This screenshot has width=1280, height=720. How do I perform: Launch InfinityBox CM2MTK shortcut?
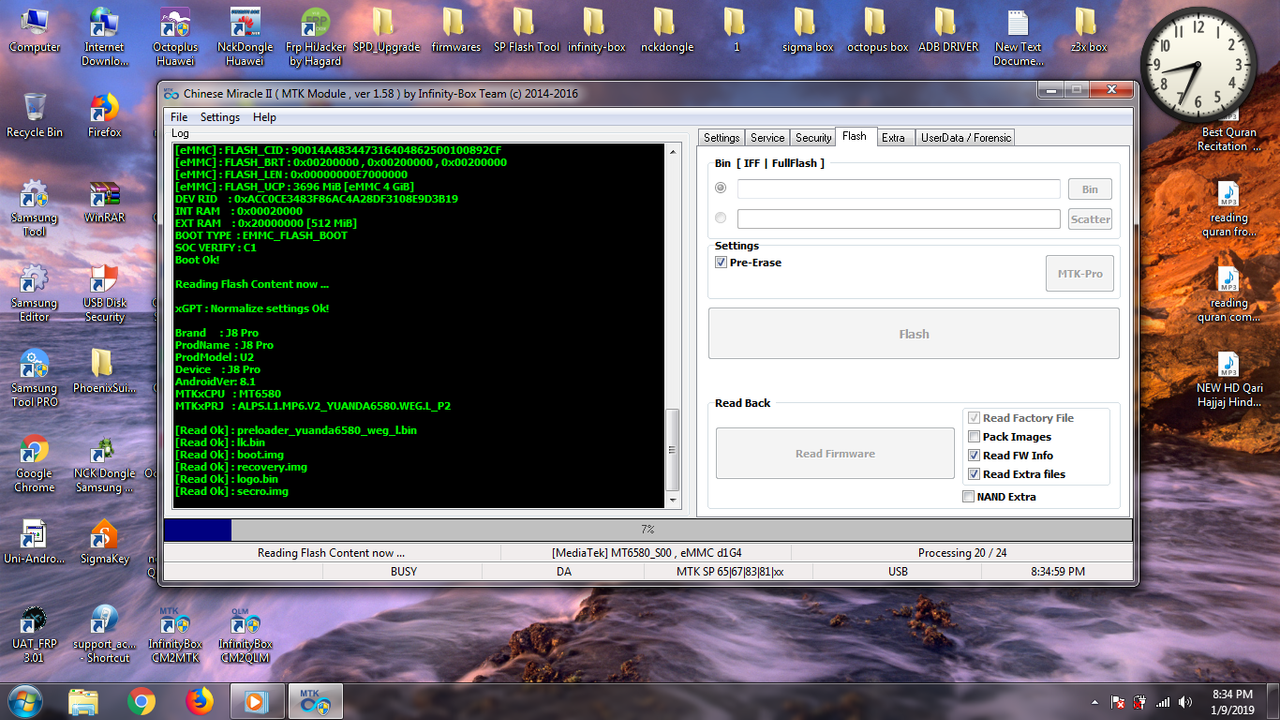(x=175, y=635)
